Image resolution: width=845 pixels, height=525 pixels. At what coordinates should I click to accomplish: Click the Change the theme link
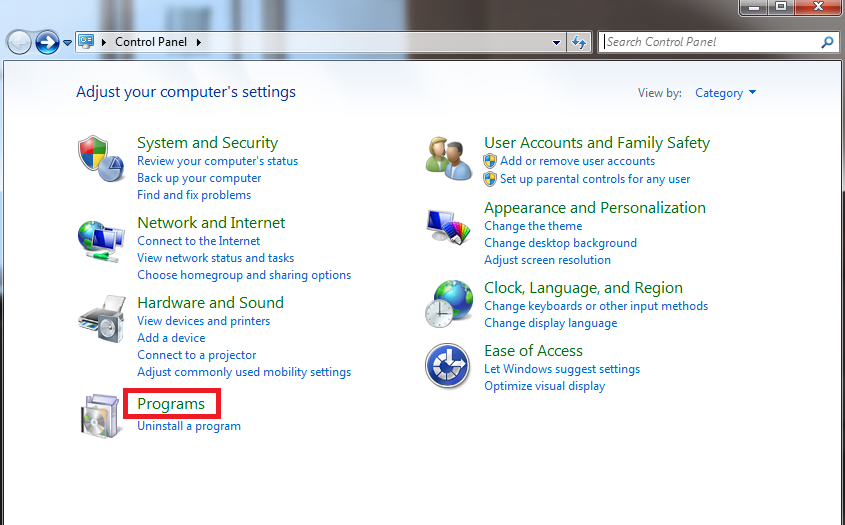533,226
